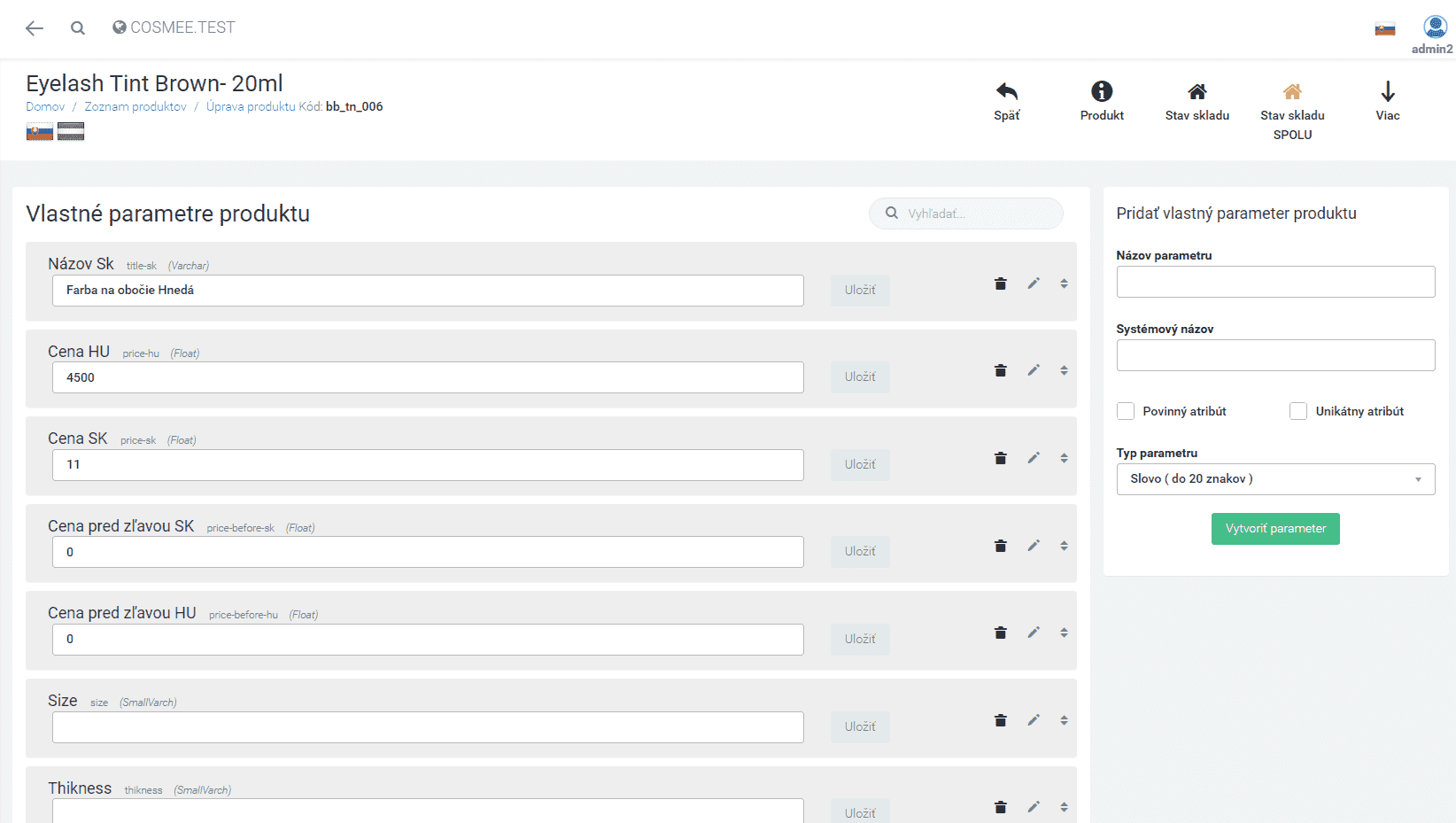
Task: Click Uložiť button for Cena HU
Action: 859,377
